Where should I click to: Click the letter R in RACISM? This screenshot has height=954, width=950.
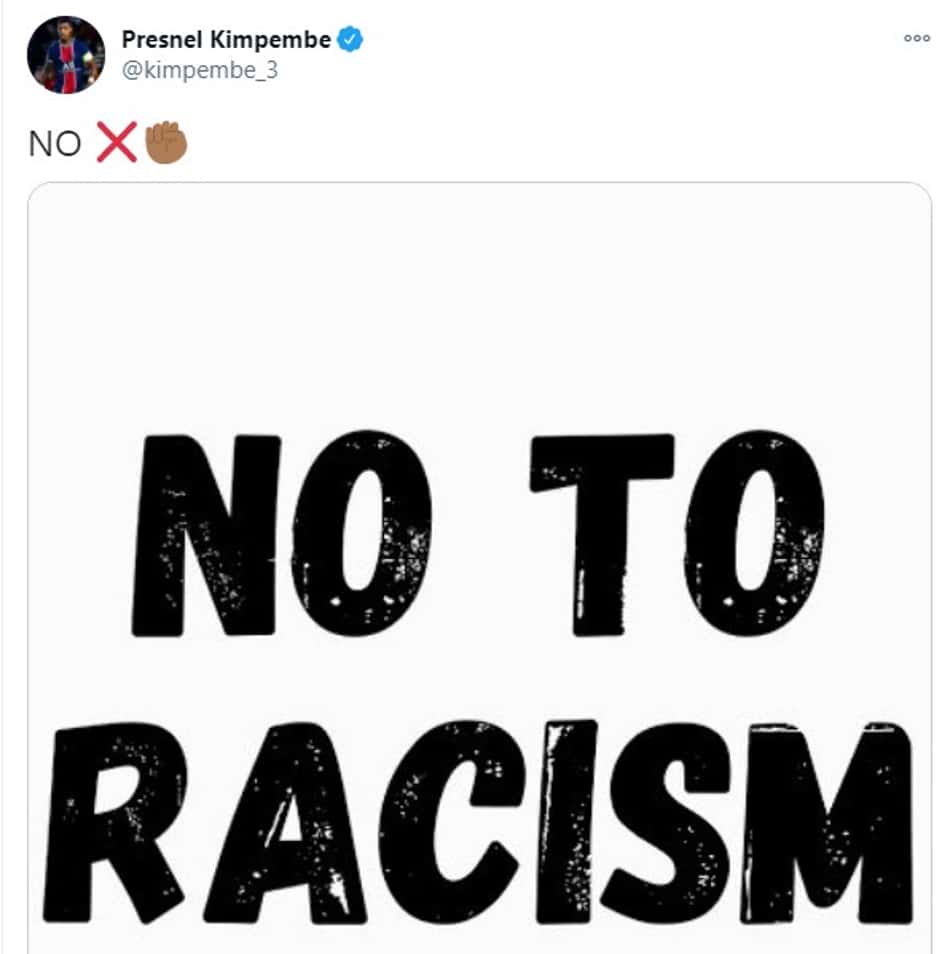point(114,823)
